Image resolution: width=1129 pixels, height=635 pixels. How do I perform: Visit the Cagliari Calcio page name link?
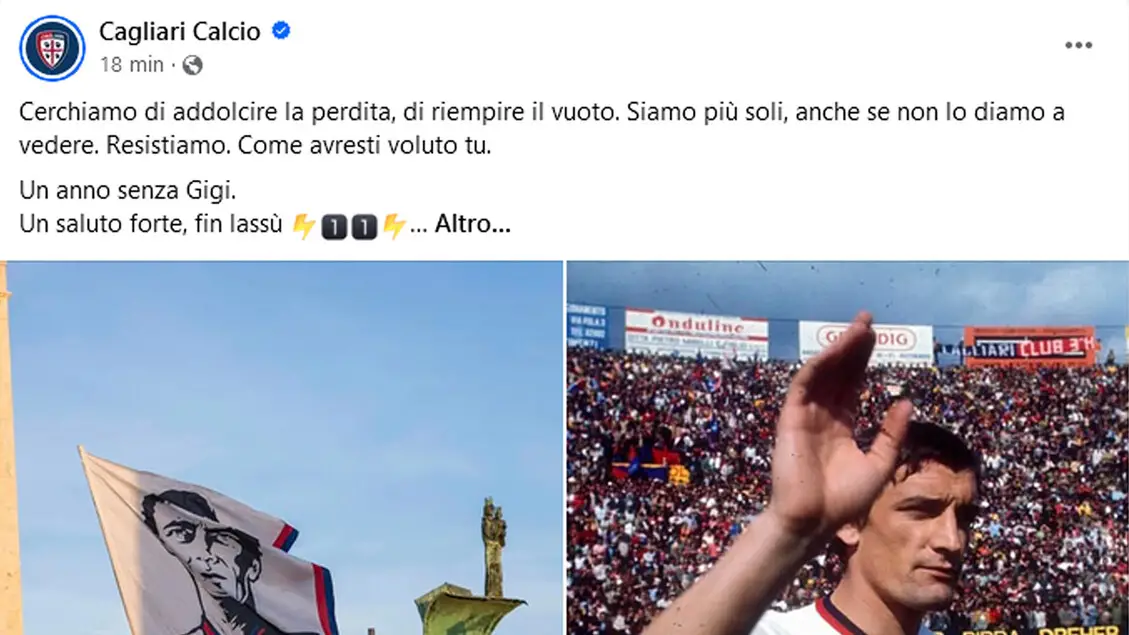click(x=179, y=32)
